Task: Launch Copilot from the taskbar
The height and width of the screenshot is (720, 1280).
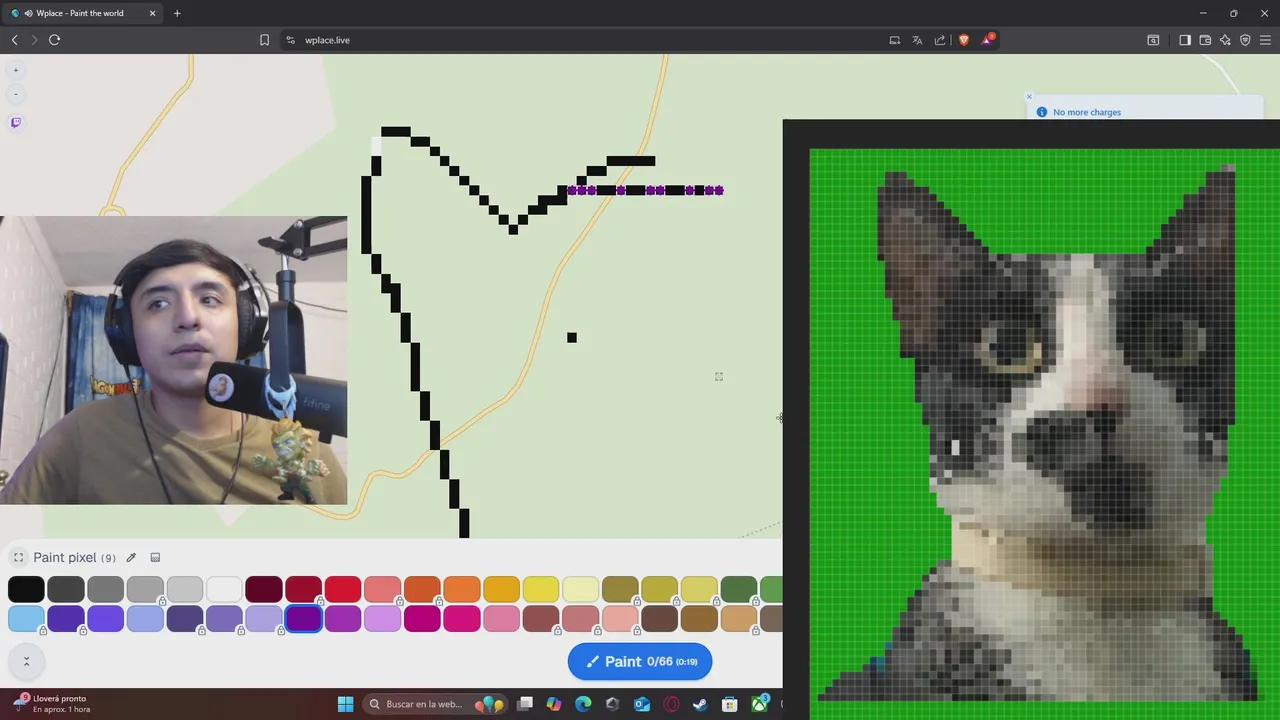Action: [x=554, y=704]
